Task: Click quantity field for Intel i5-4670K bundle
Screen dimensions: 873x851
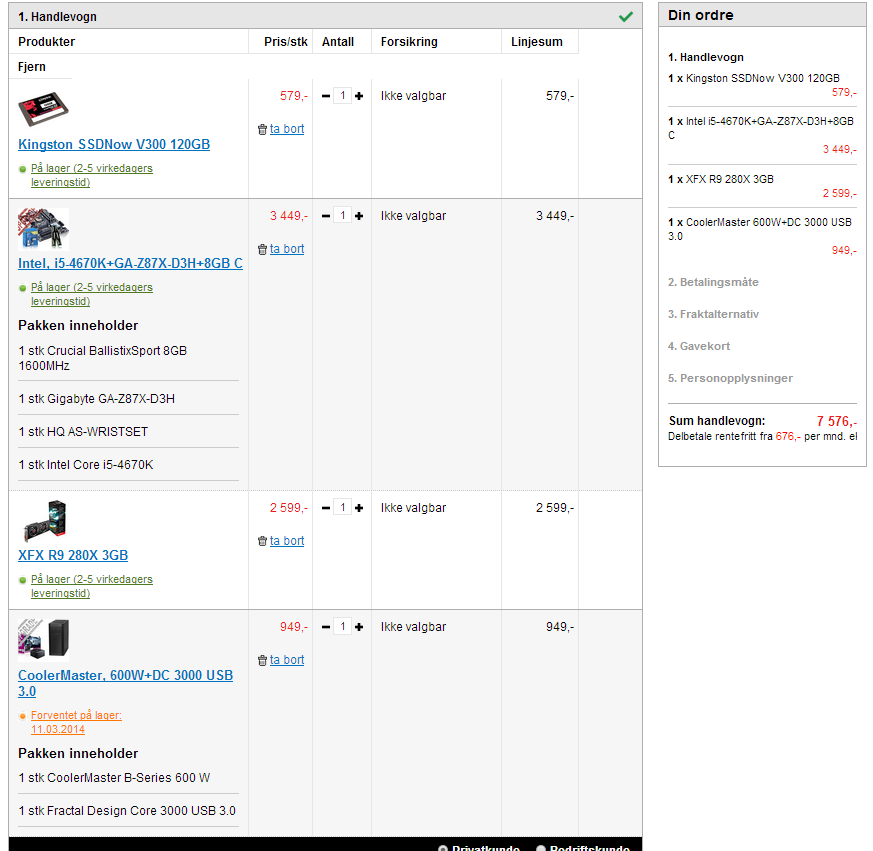Action: [x=342, y=216]
